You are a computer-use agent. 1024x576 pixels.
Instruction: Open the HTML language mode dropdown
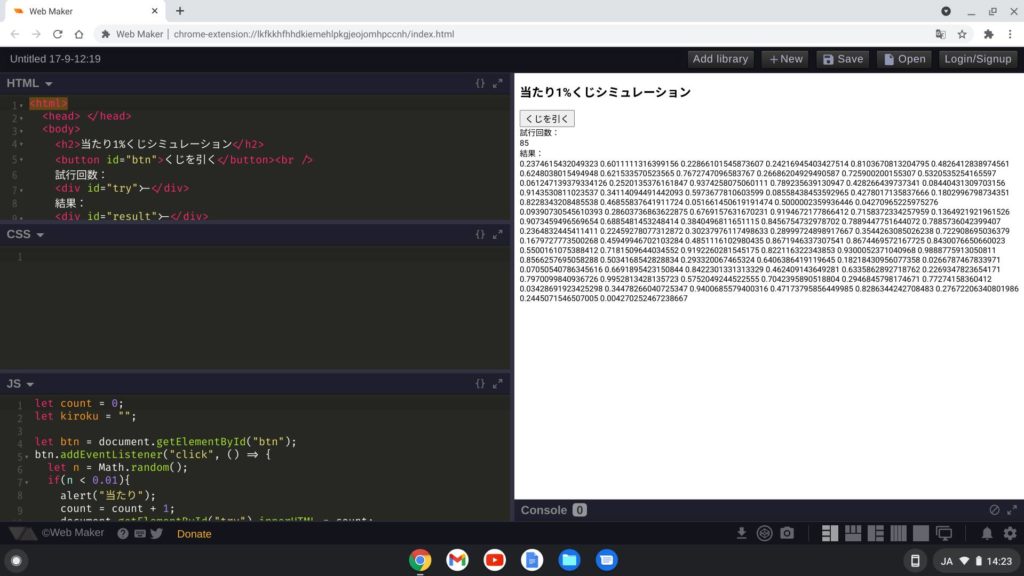[x=29, y=84]
